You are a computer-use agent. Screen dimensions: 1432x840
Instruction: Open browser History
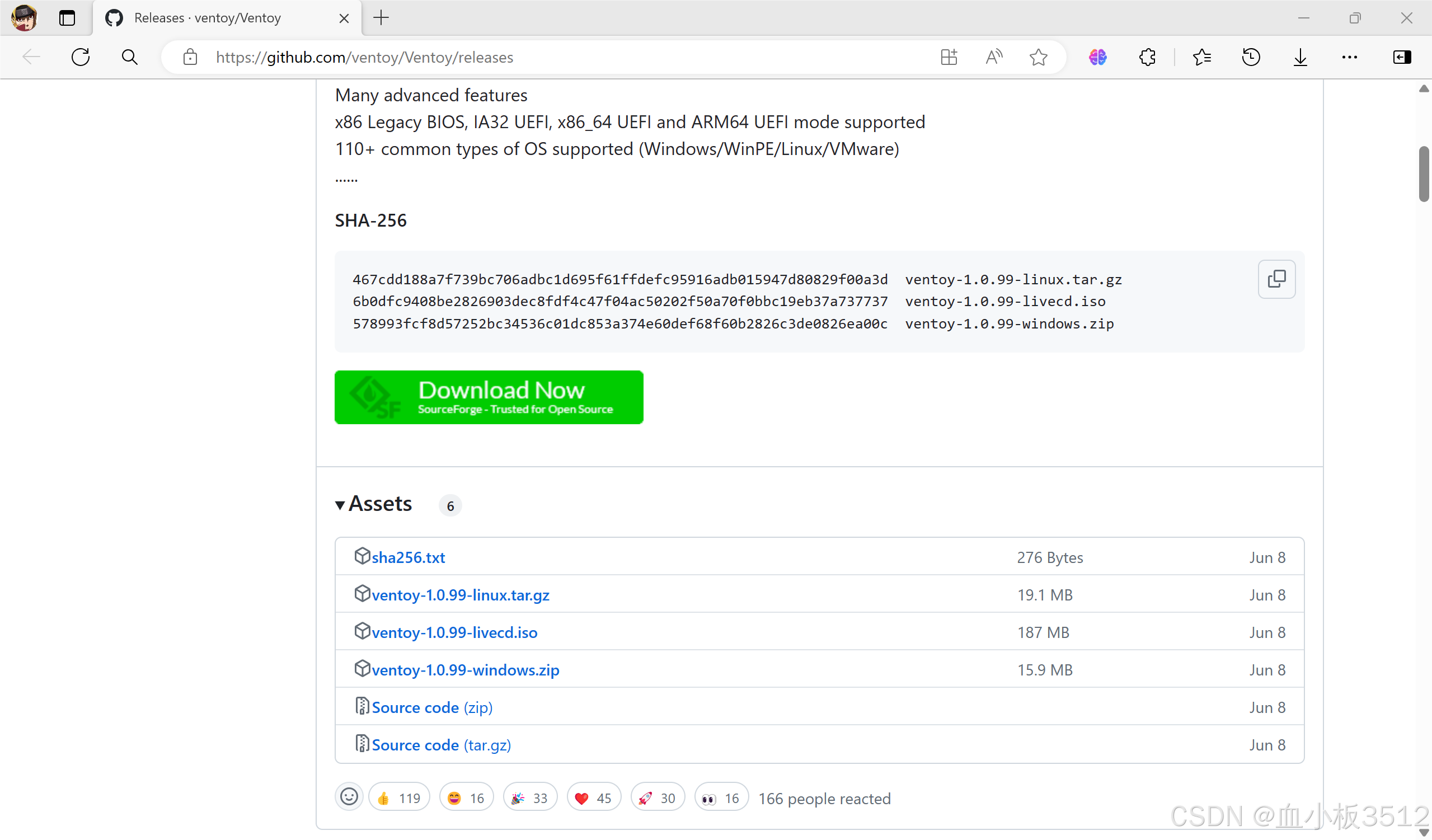pos(1251,57)
